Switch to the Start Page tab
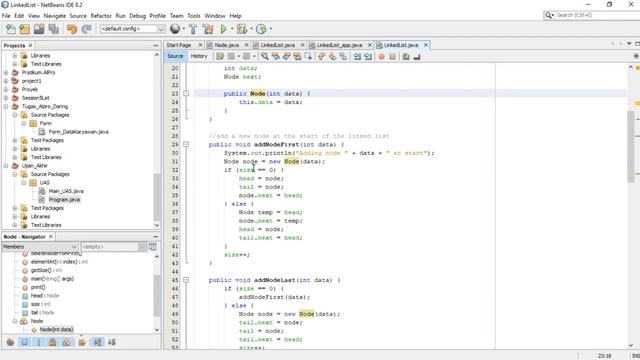This screenshot has width=640, height=360. pos(179,45)
